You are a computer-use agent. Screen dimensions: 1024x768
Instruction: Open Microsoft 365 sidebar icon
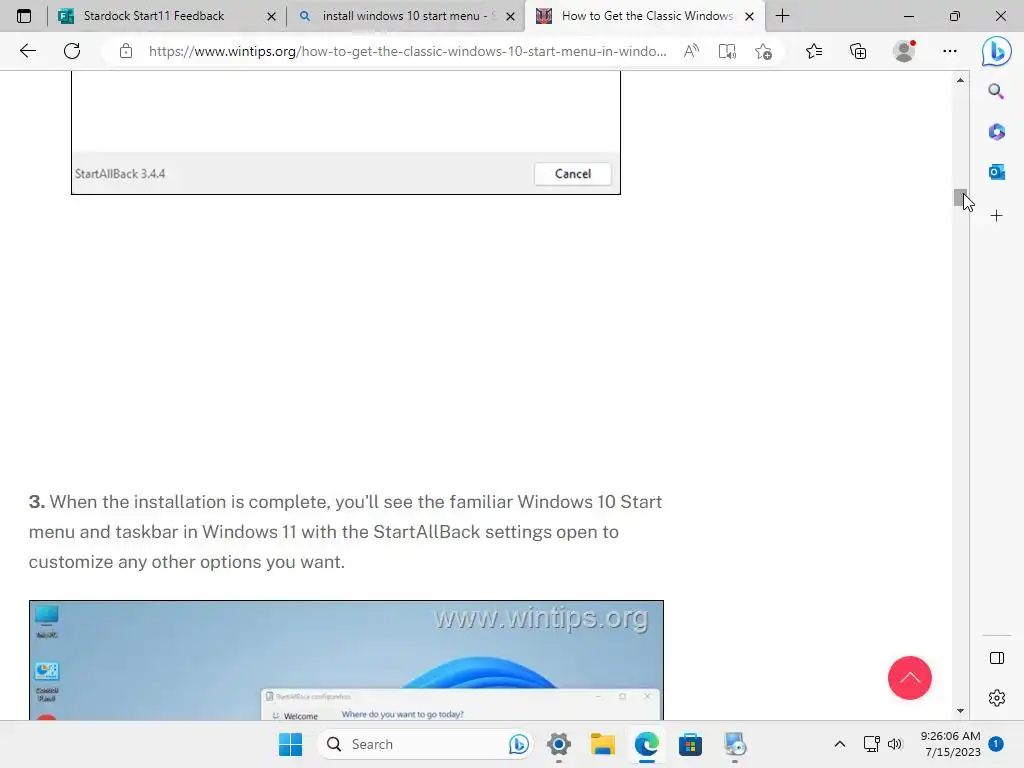(997, 132)
